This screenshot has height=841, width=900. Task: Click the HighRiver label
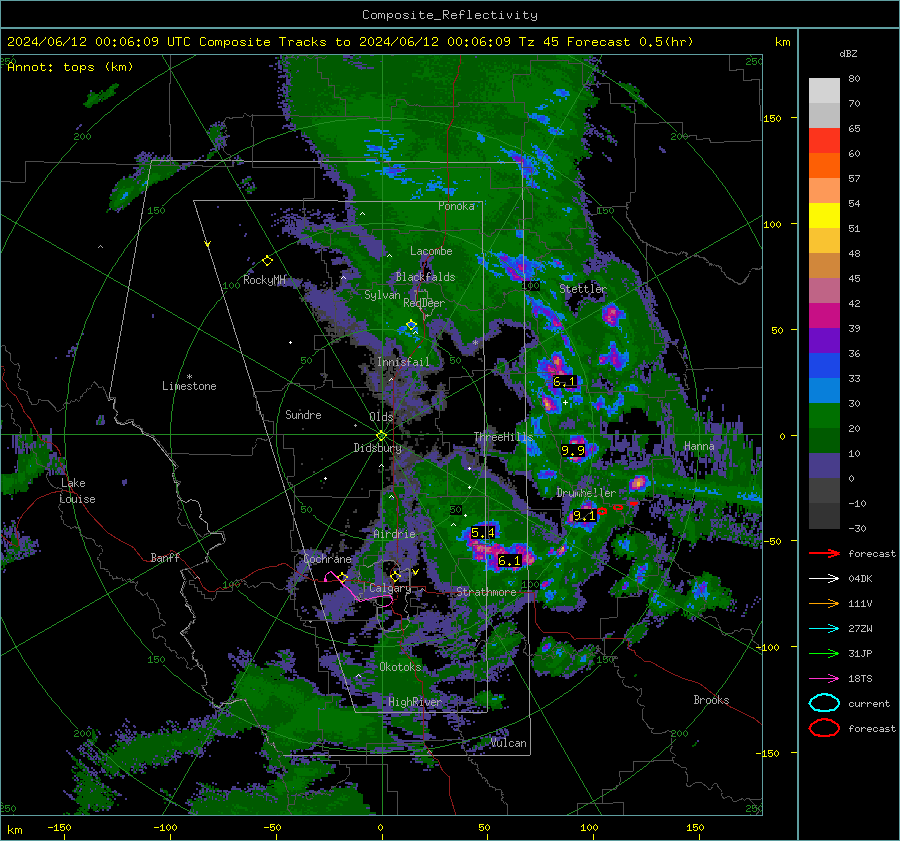tap(415, 702)
